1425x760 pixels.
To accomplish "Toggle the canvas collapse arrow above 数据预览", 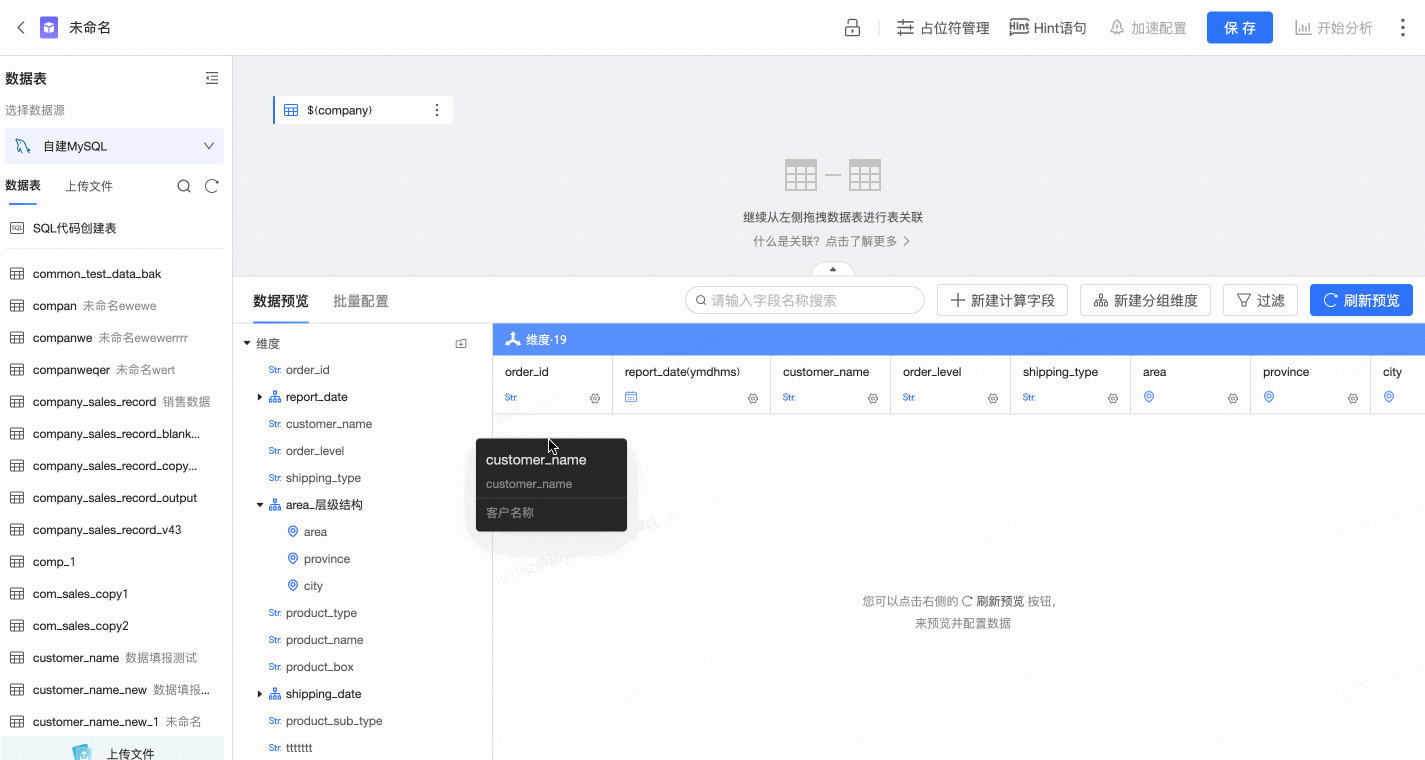I will click(x=833, y=269).
